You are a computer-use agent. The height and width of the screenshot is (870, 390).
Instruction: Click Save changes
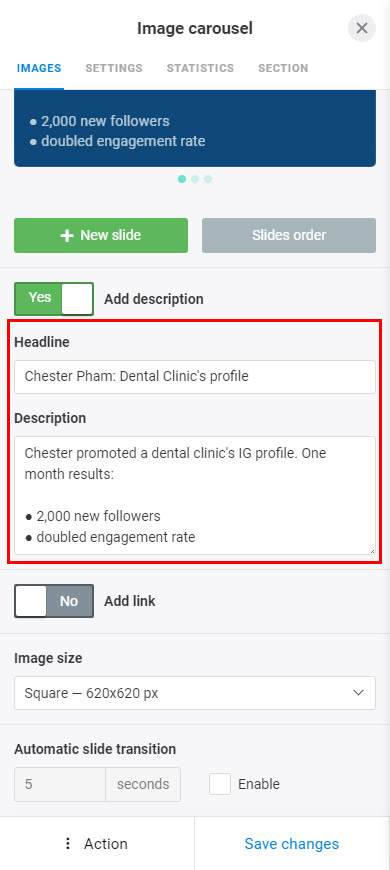292,843
